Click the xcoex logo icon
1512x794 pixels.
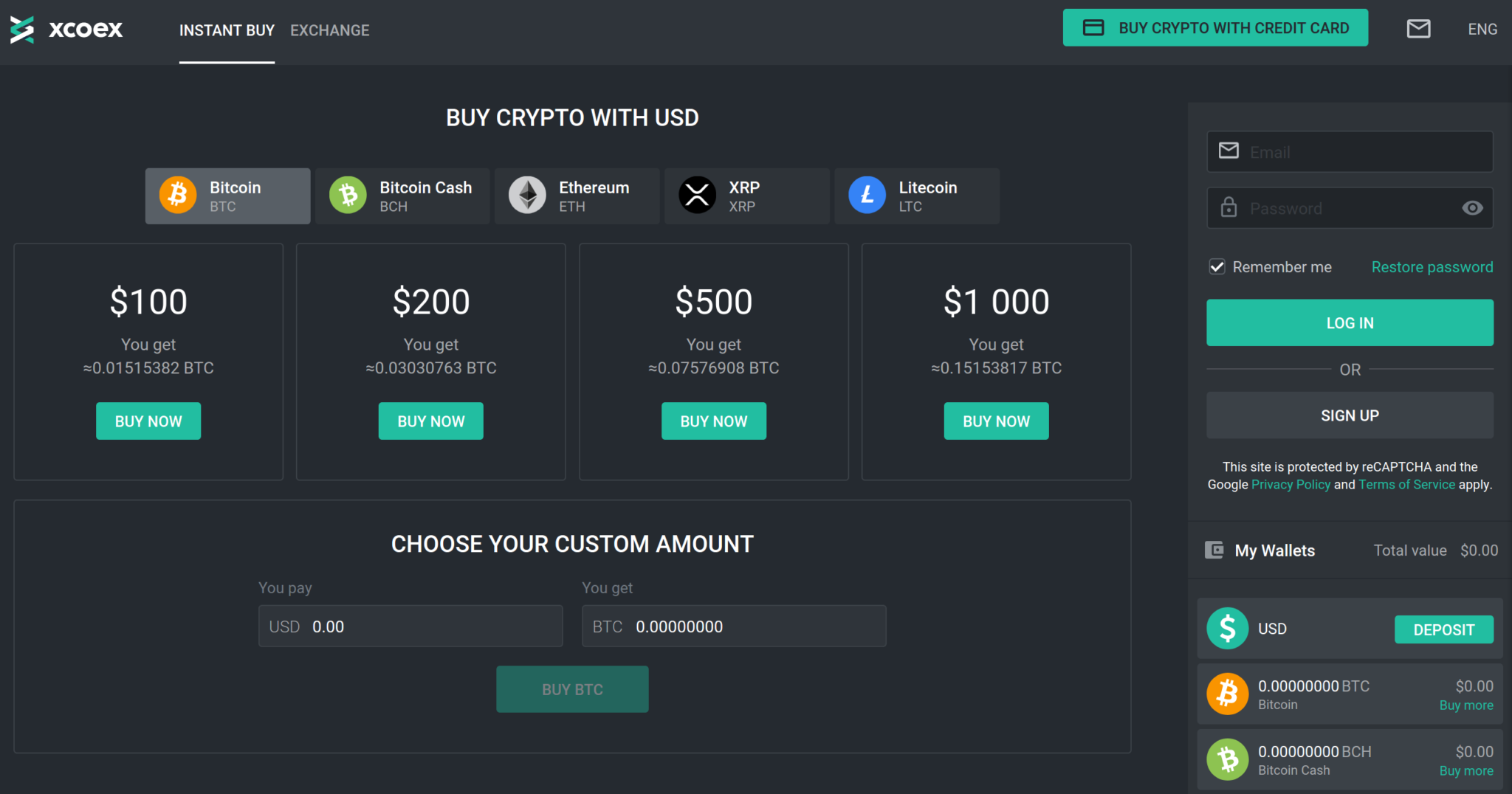(22, 30)
